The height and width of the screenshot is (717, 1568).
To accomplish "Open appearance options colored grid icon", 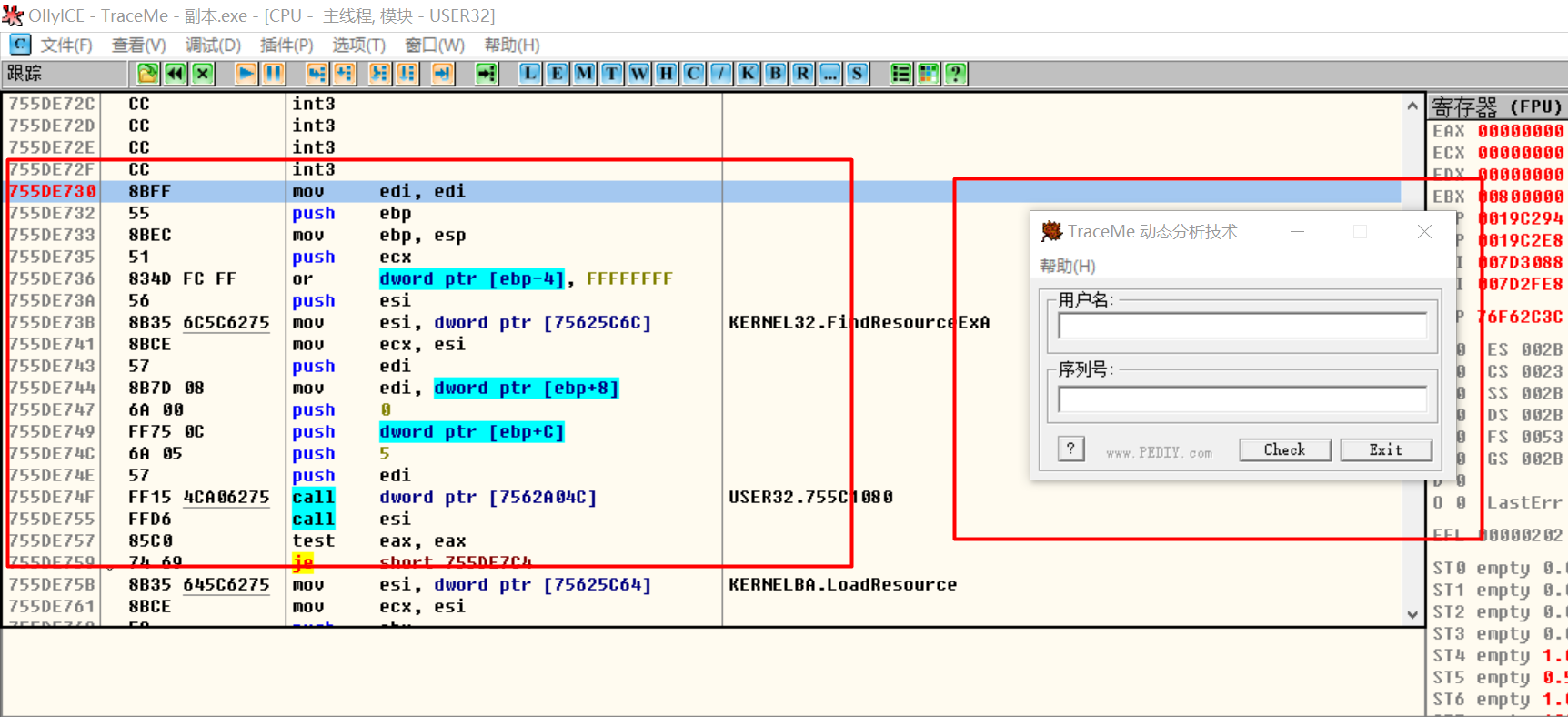I will 929,74.
